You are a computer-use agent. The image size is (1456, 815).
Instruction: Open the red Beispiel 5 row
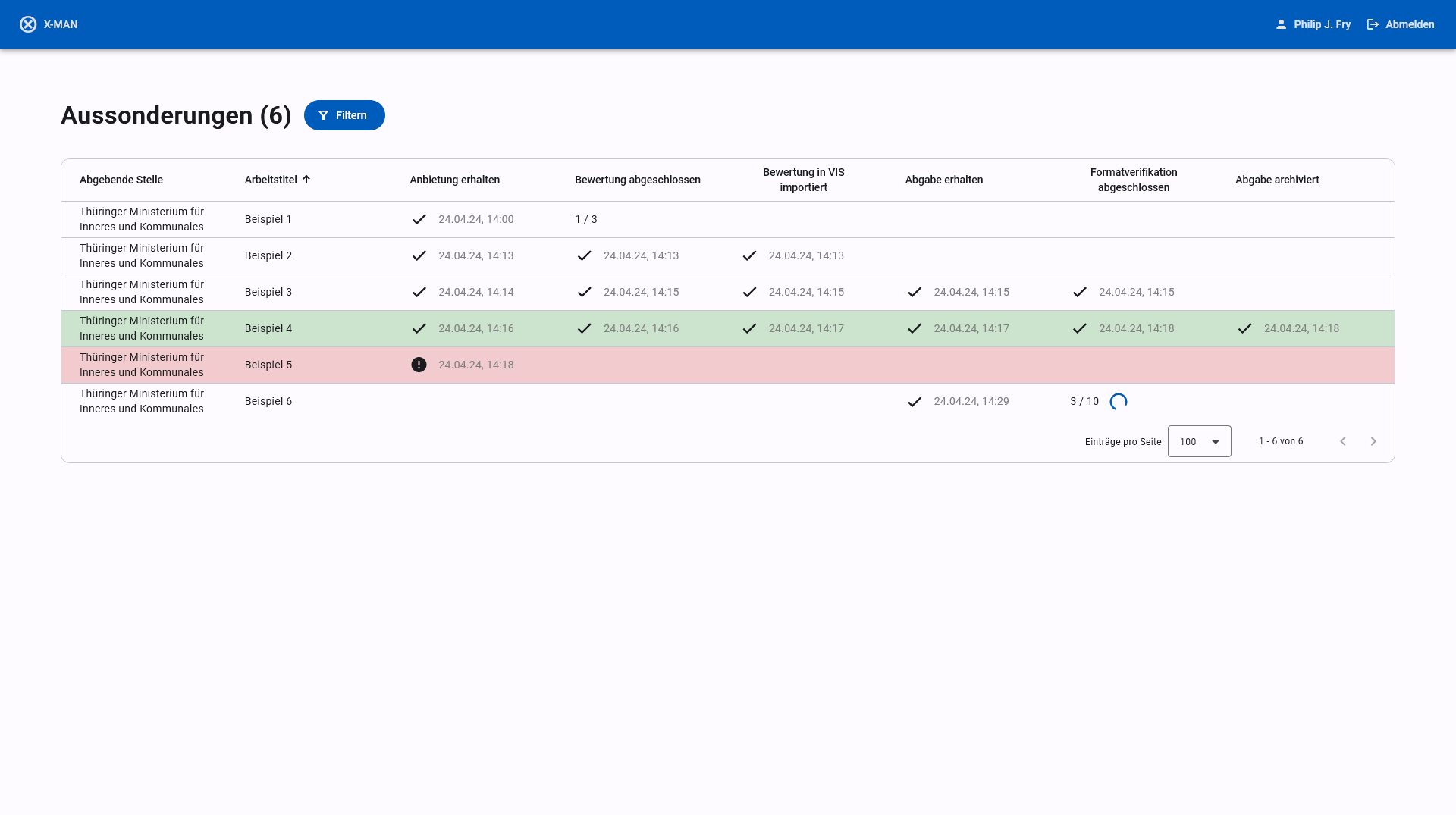pyautogui.click(x=728, y=365)
